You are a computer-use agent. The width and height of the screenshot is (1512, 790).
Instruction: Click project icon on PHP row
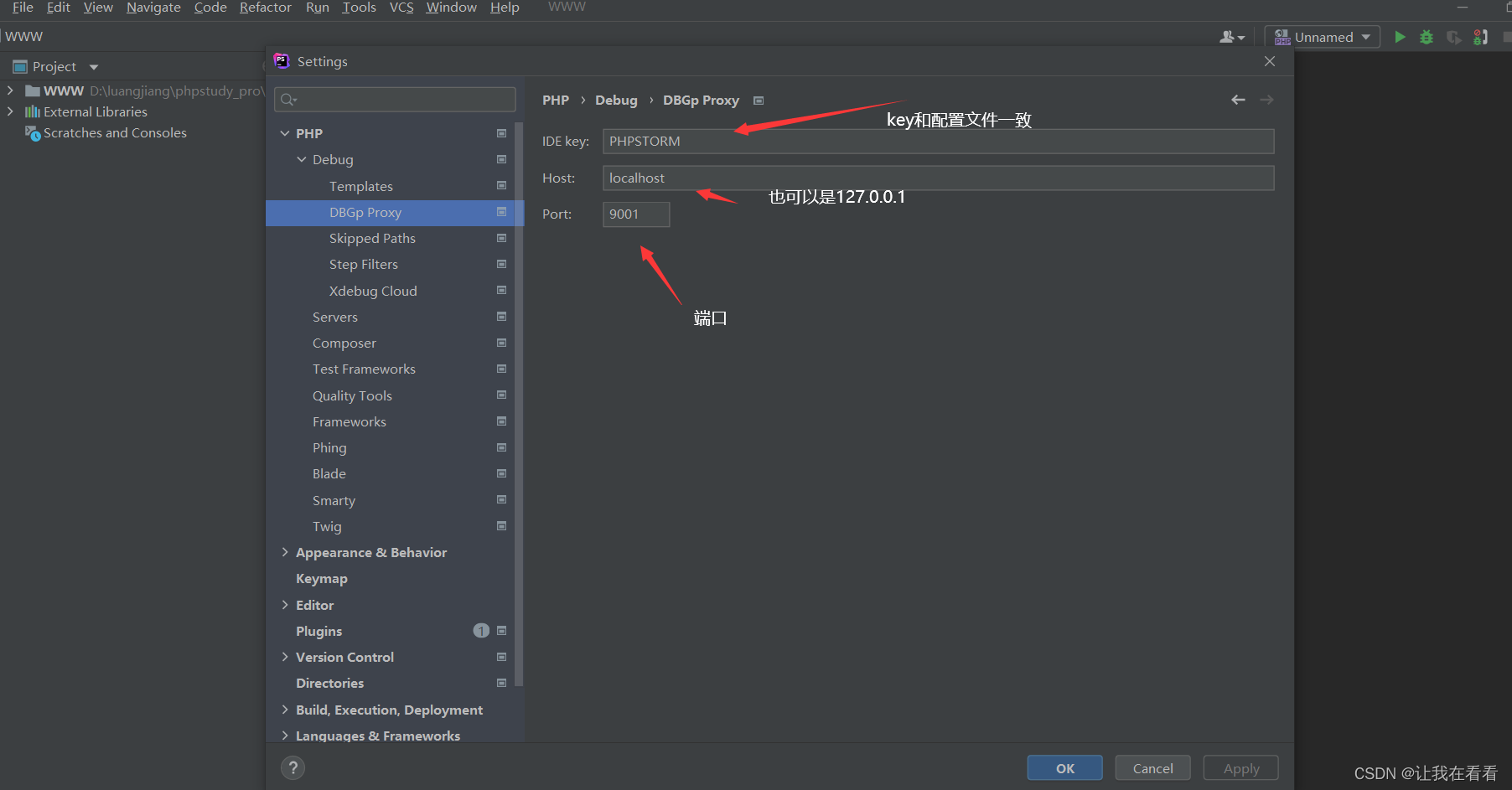[x=501, y=133]
